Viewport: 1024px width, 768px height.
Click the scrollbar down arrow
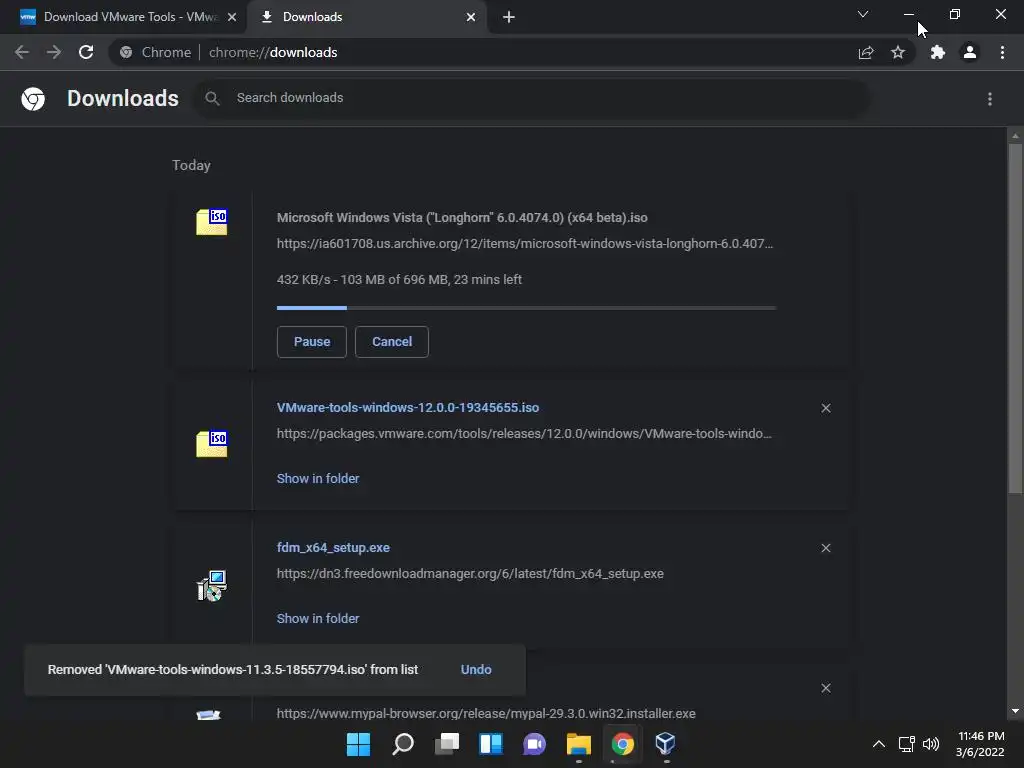tap(1015, 711)
